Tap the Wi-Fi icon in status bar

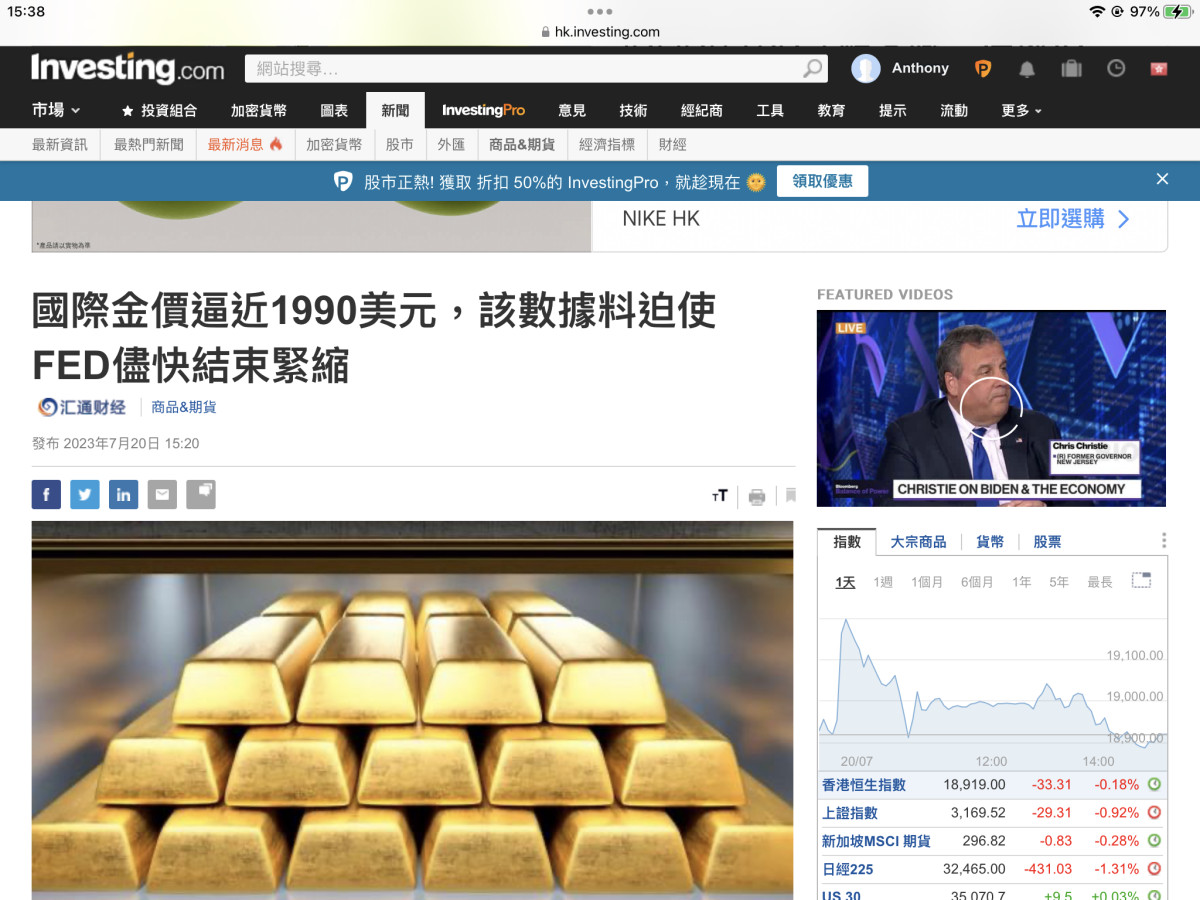point(1098,12)
